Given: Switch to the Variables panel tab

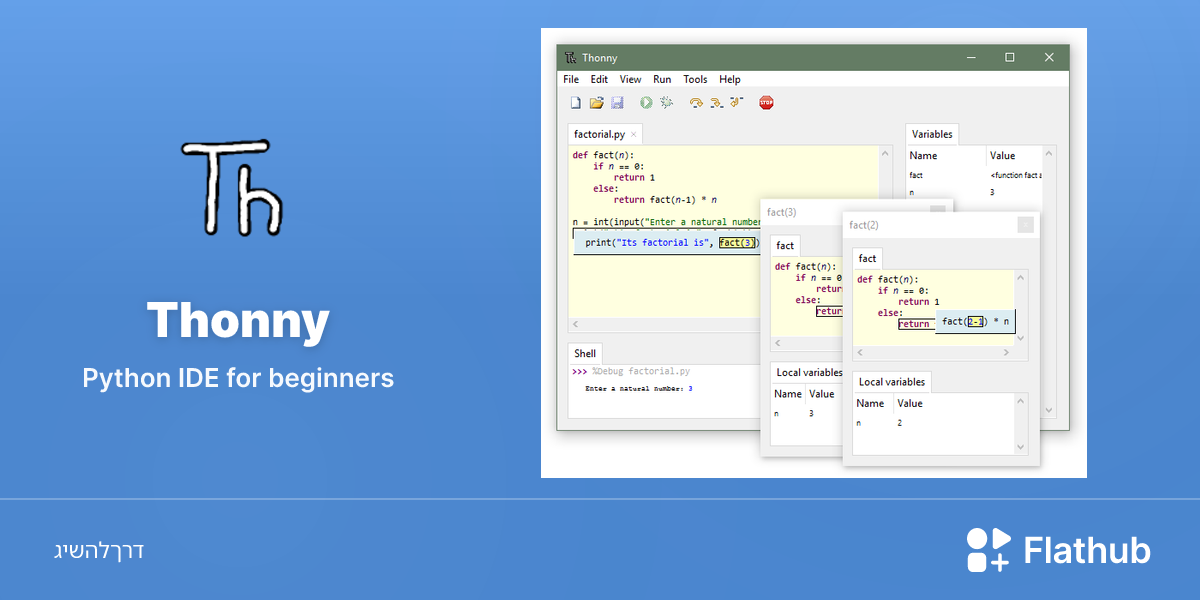Looking at the screenshot, I should (x=932, y=134).
